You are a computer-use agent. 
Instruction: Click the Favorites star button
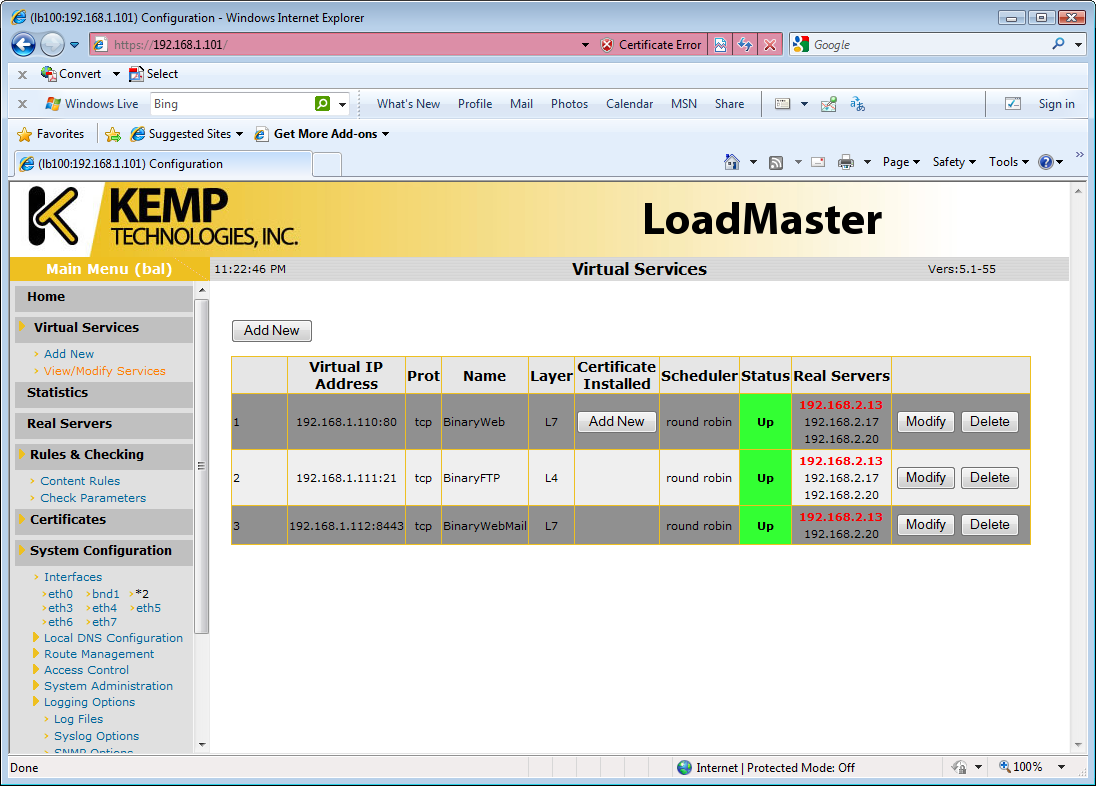click(50, 134)
